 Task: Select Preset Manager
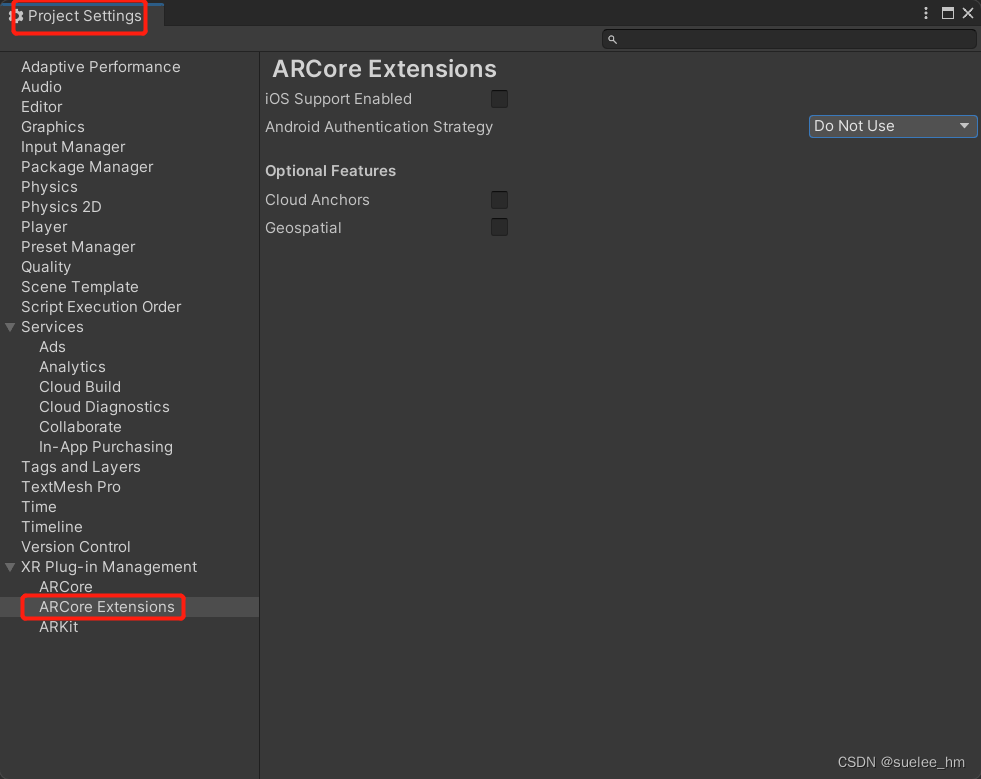tap(78, 247)
